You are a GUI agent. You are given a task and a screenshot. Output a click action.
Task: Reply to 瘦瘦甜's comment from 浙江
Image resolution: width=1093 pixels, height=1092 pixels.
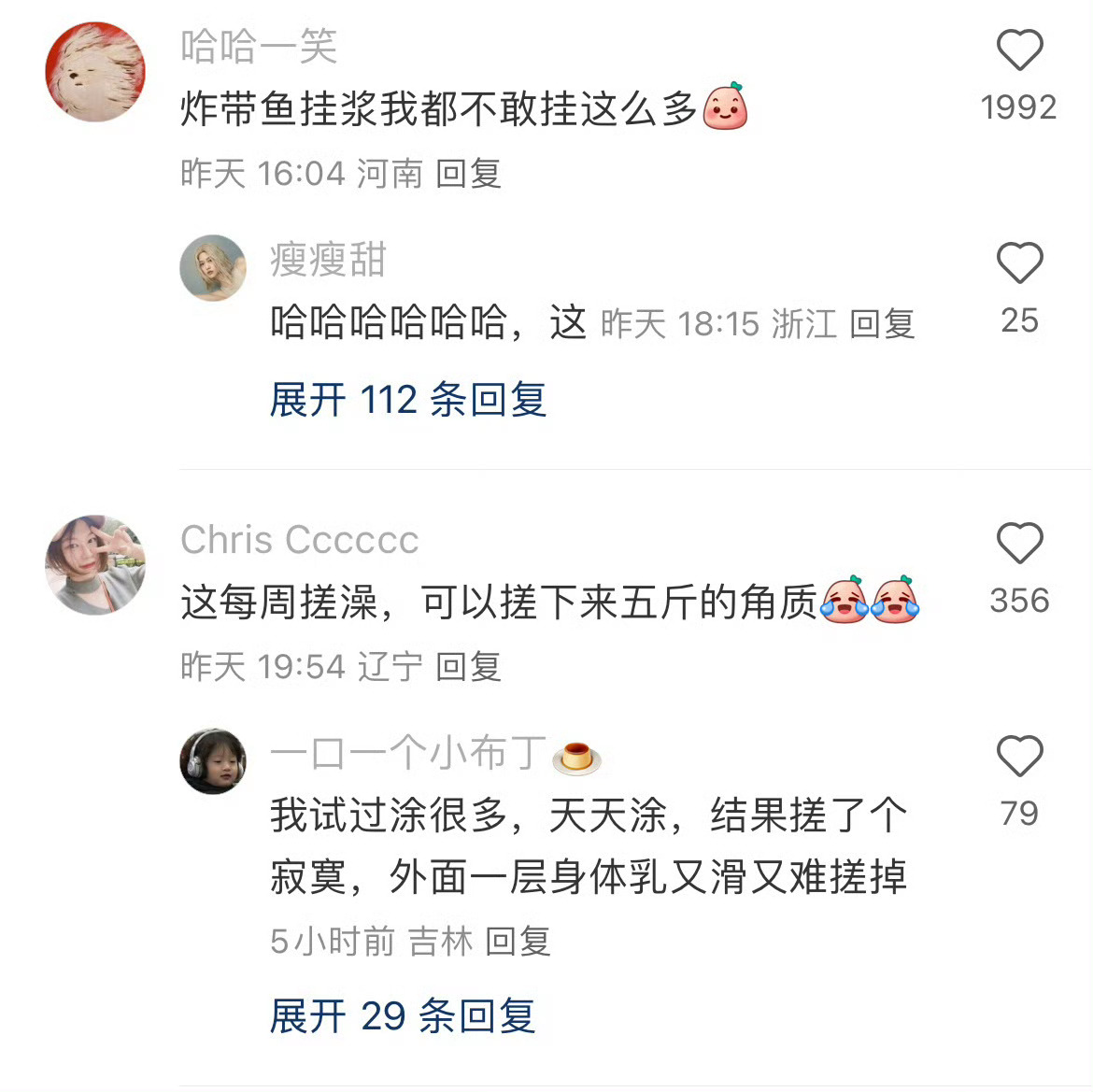pos(882,324)
